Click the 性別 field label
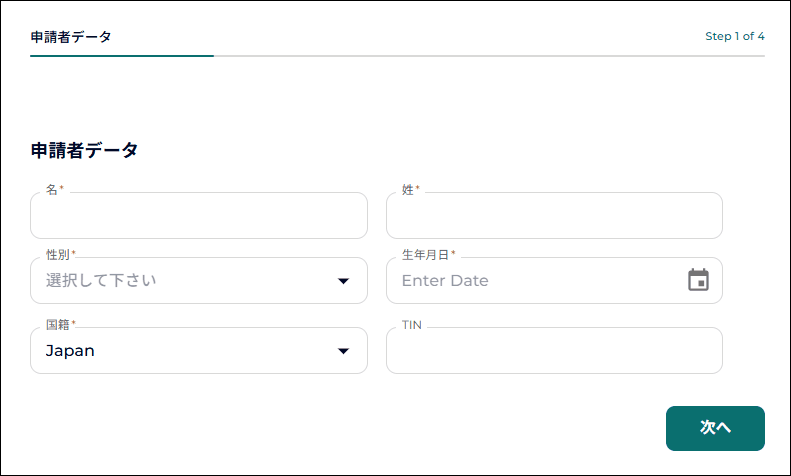This screenshot has height=476, width=791. (x=60, y=254)
